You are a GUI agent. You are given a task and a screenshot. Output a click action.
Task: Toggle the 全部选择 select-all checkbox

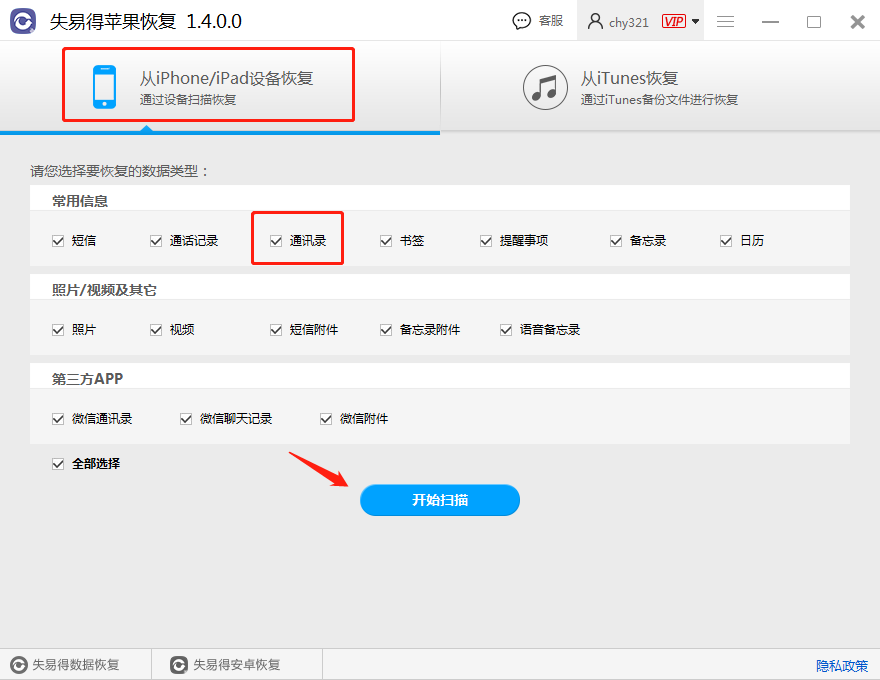pyautogui.click(x=58, y=464)
